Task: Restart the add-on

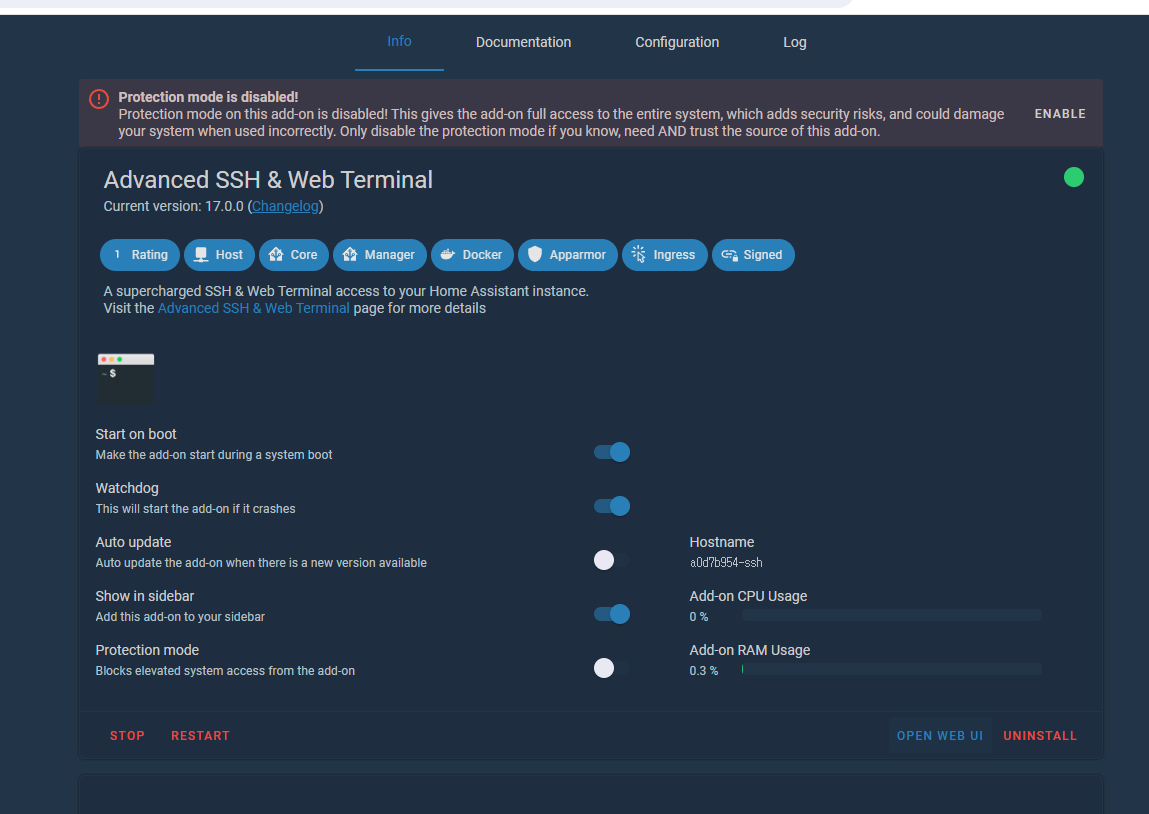Action: coord(200,736)
